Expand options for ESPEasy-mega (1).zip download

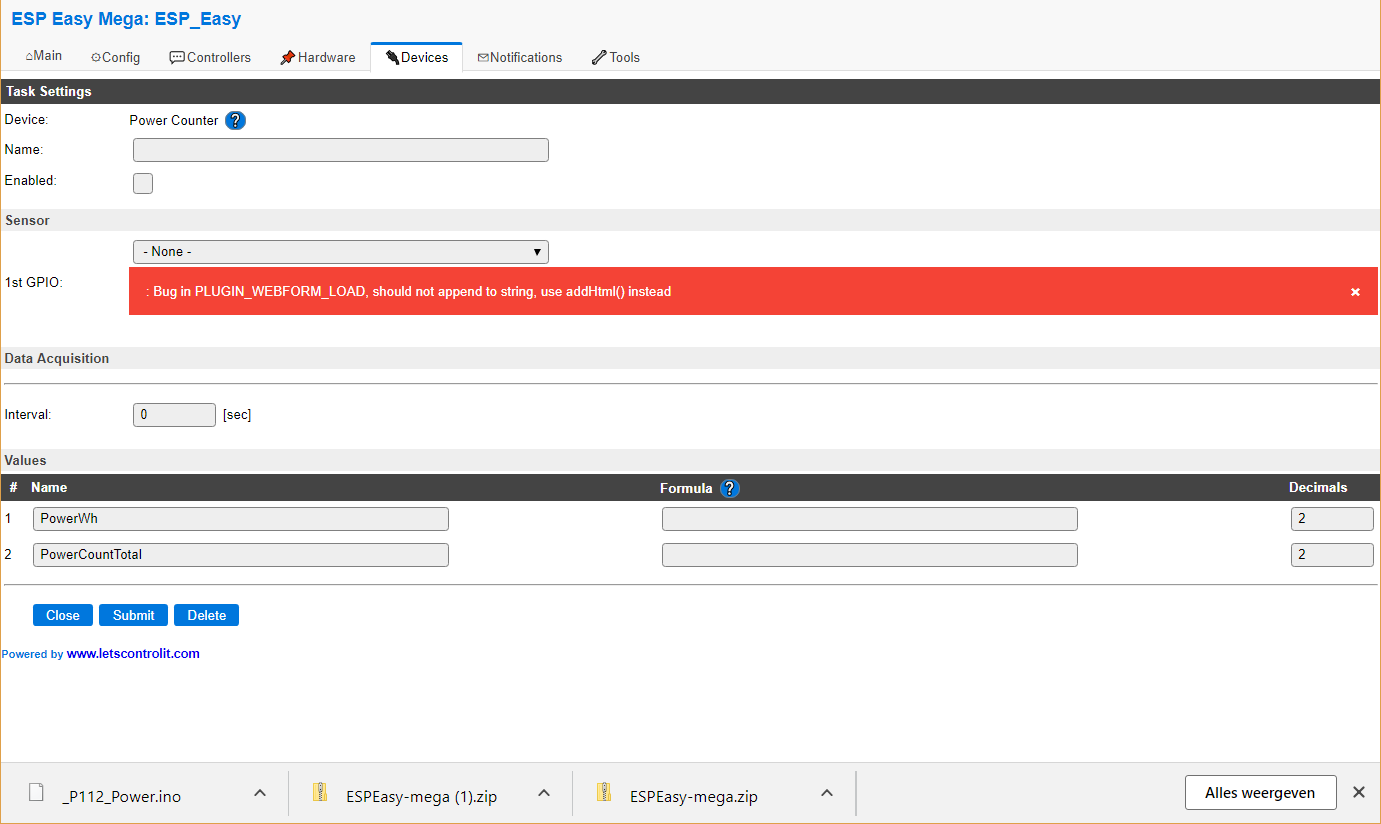pos(543,792)
